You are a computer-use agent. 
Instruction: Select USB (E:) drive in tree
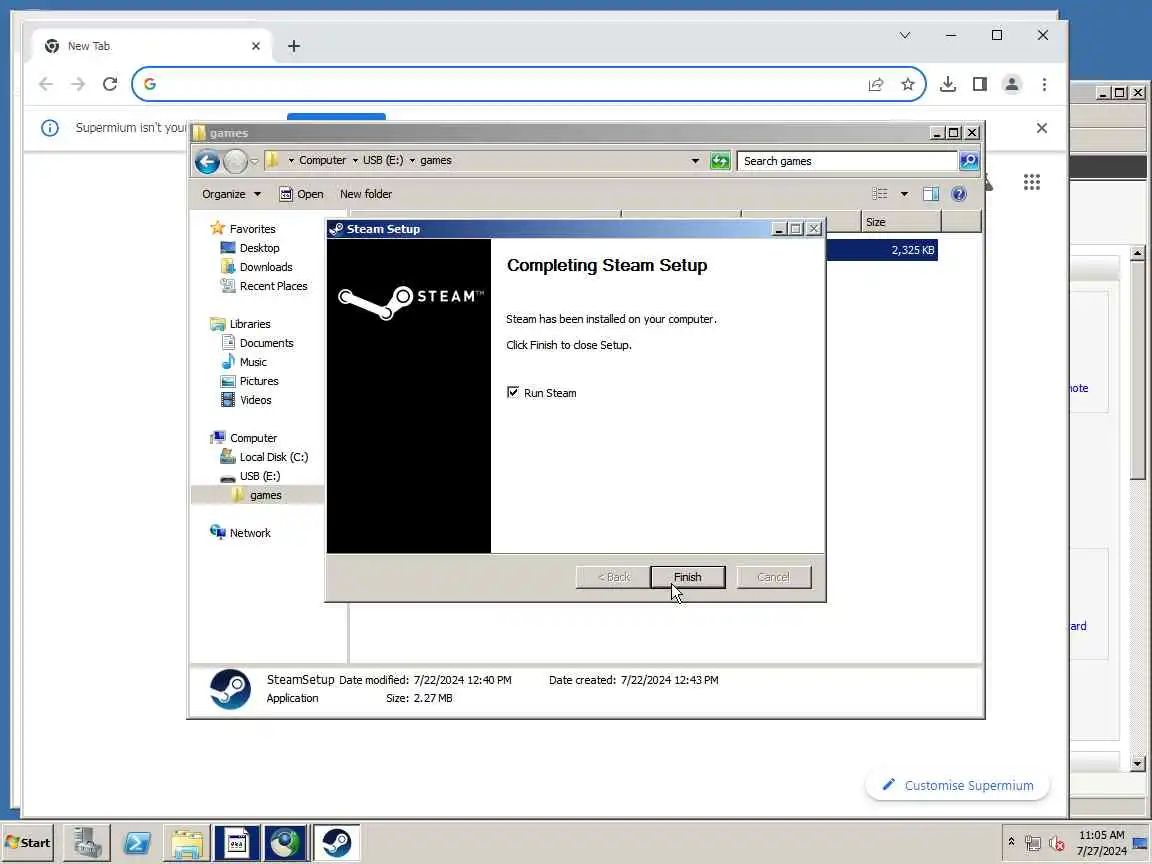251,476
